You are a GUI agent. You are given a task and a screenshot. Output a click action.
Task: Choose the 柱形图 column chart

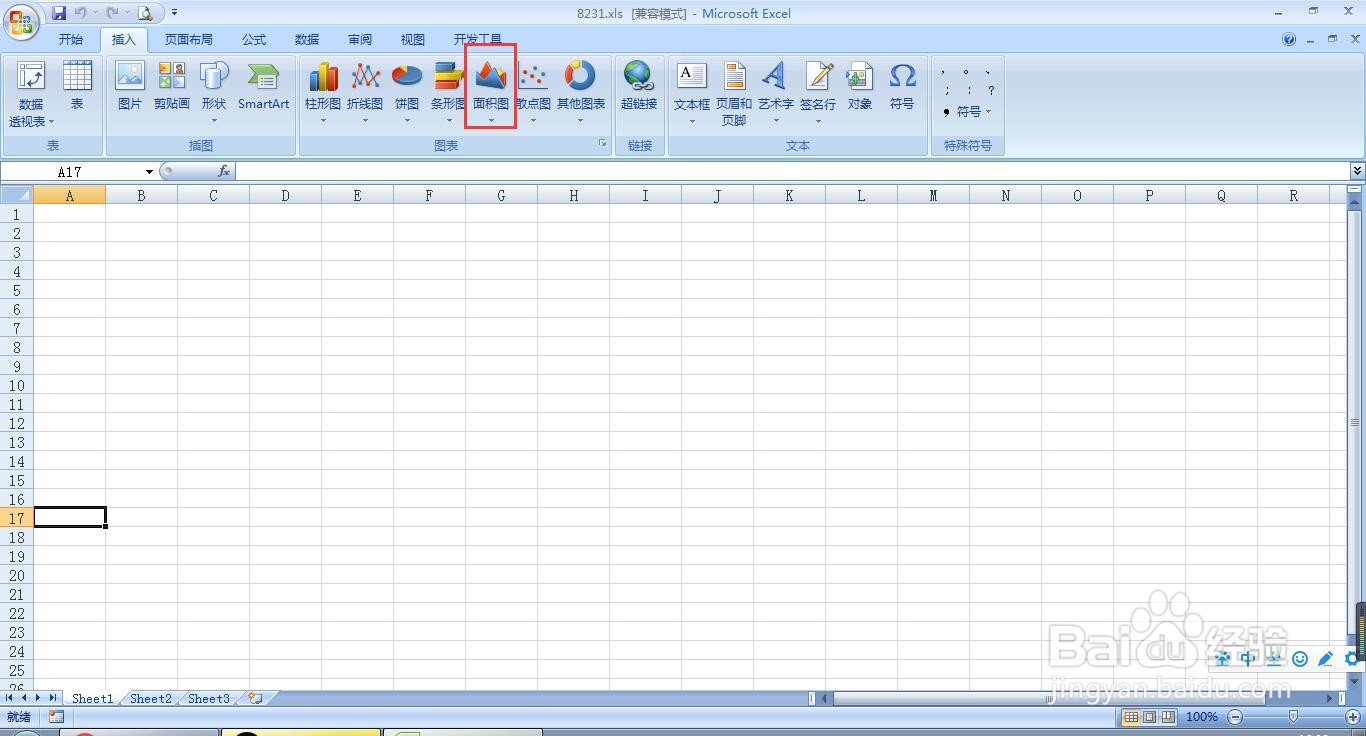click(323, 92)
